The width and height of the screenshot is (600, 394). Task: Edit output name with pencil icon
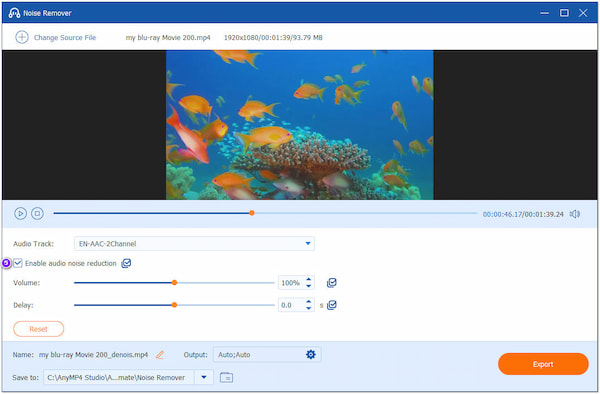(x=160, y=355)
